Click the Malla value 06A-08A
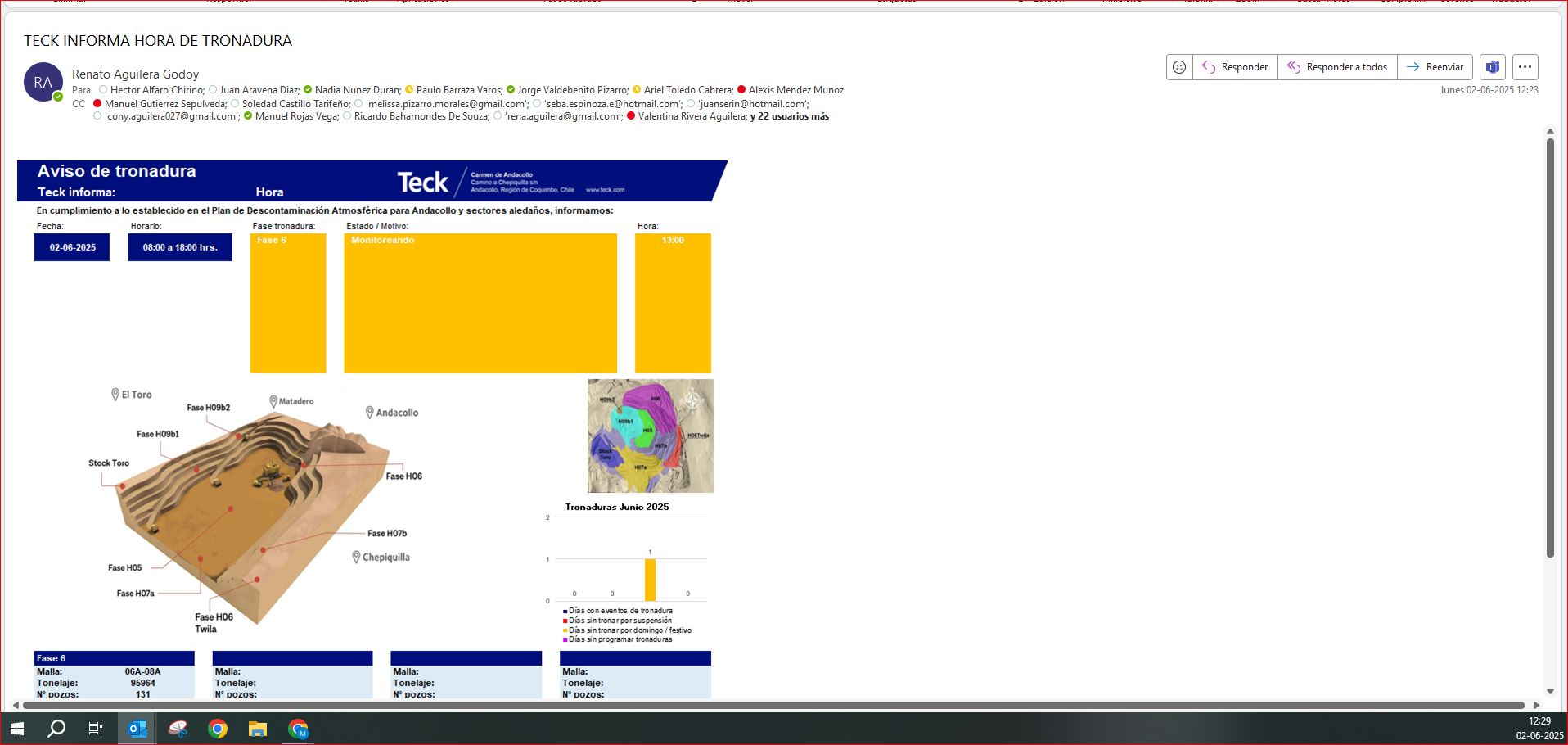Image resolution: width=1568 pixels, height=745 pixels. [x=142, y=671]
